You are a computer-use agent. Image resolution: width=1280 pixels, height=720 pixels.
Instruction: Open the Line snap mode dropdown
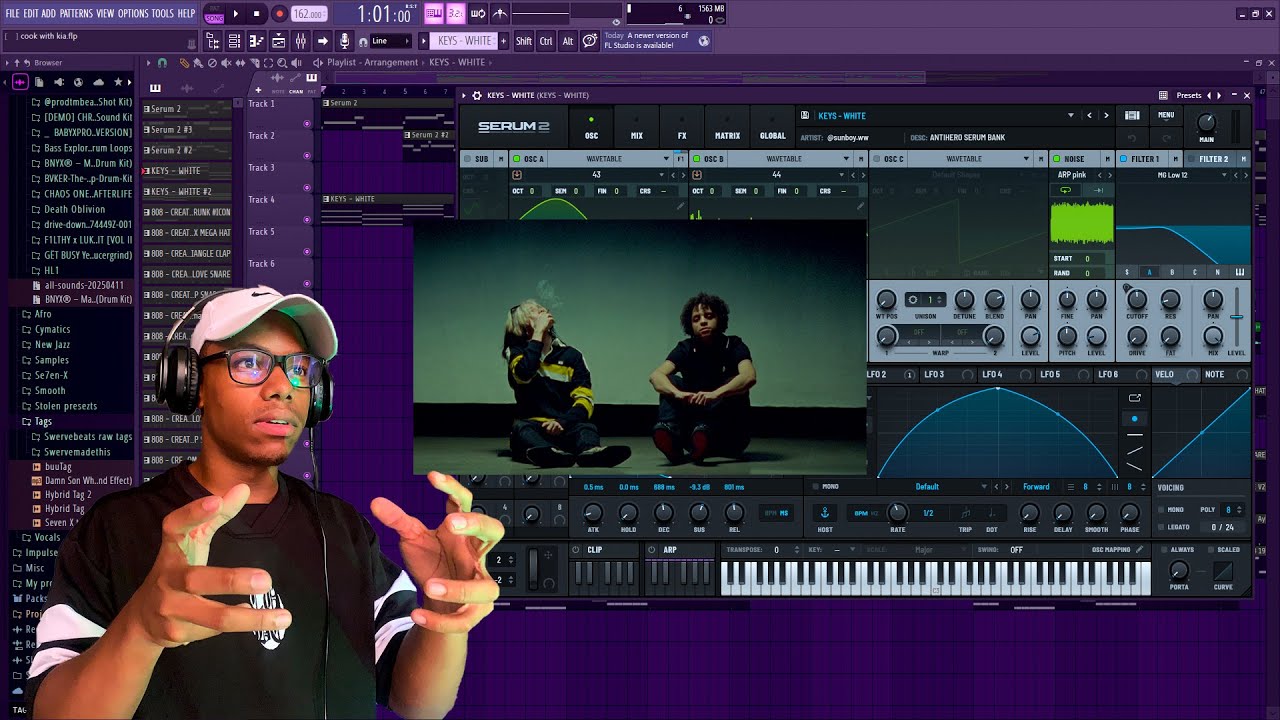(x=390, y=41)
